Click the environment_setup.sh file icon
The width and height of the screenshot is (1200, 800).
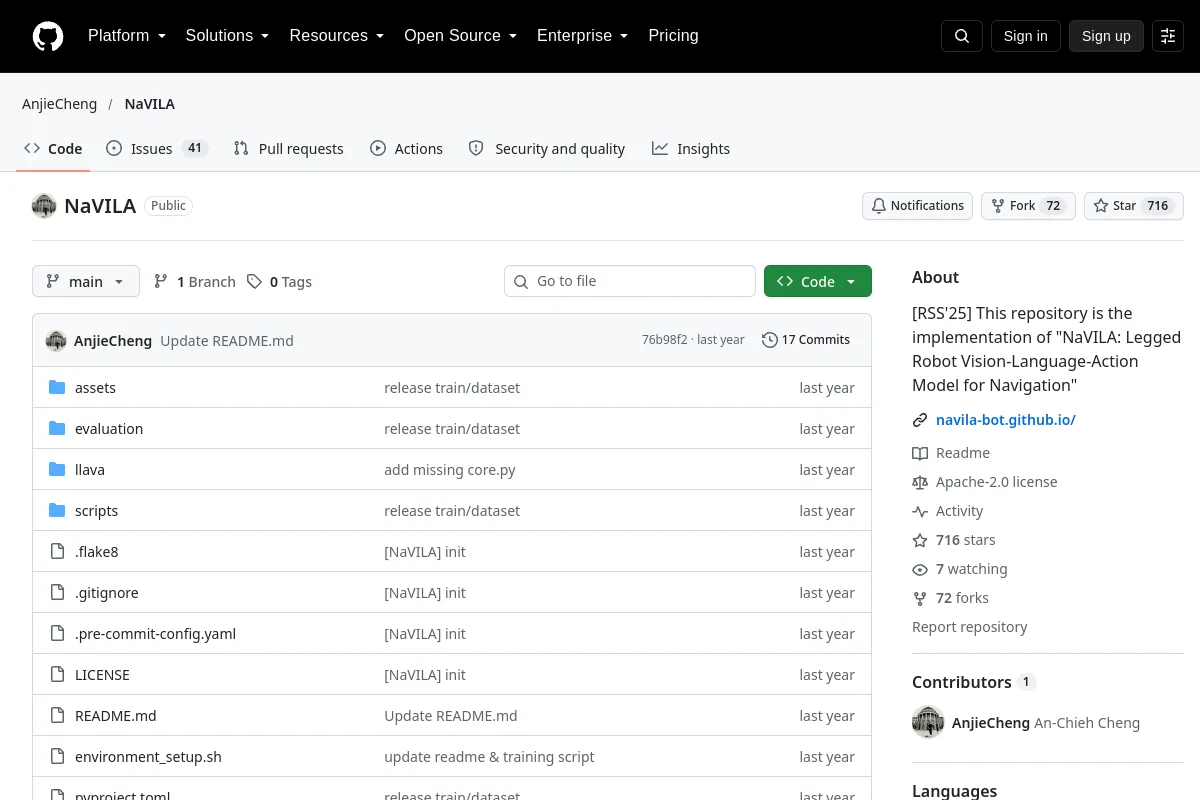[x=57, y=757]
